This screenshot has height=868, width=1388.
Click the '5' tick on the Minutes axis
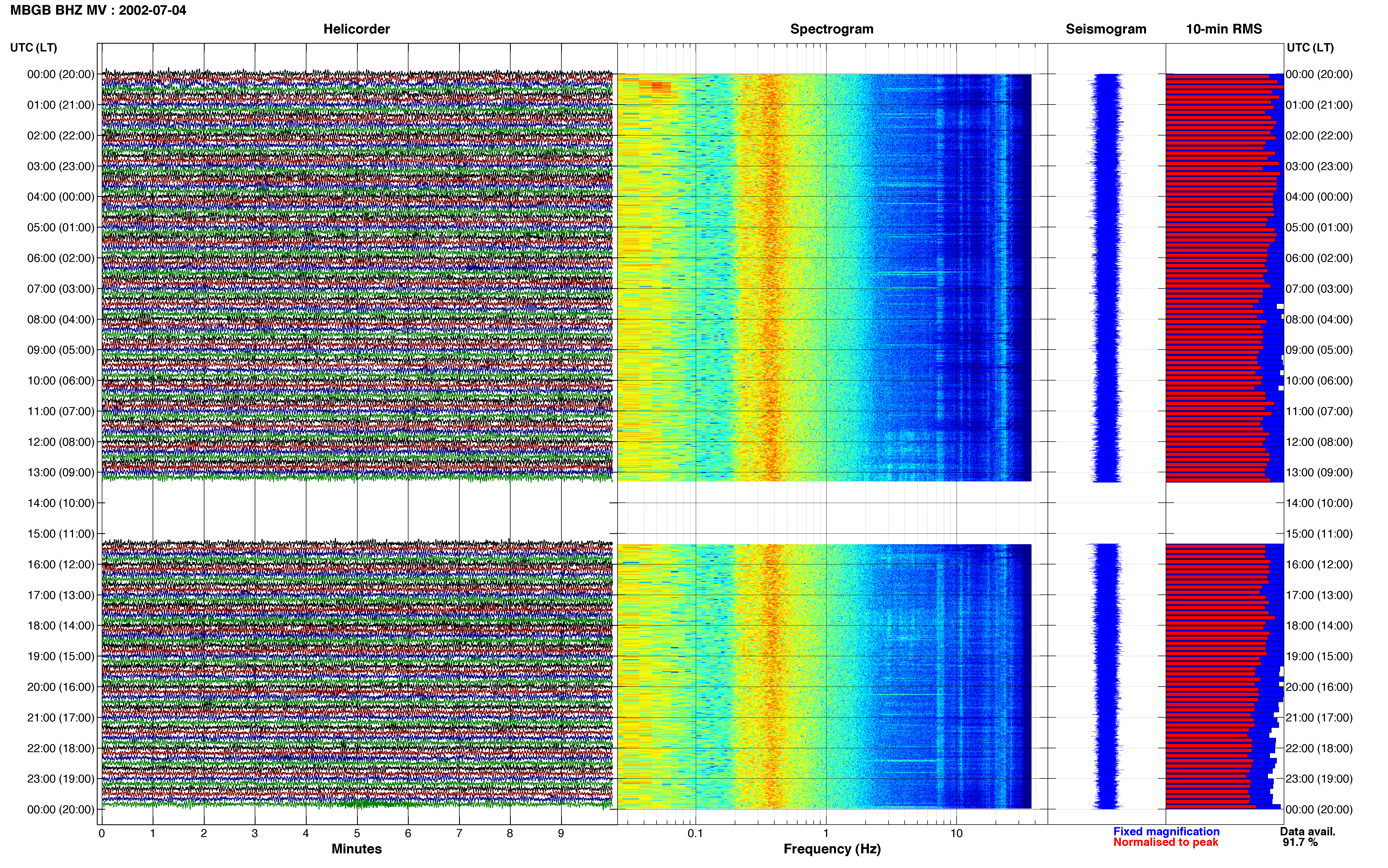coord(357,833)
